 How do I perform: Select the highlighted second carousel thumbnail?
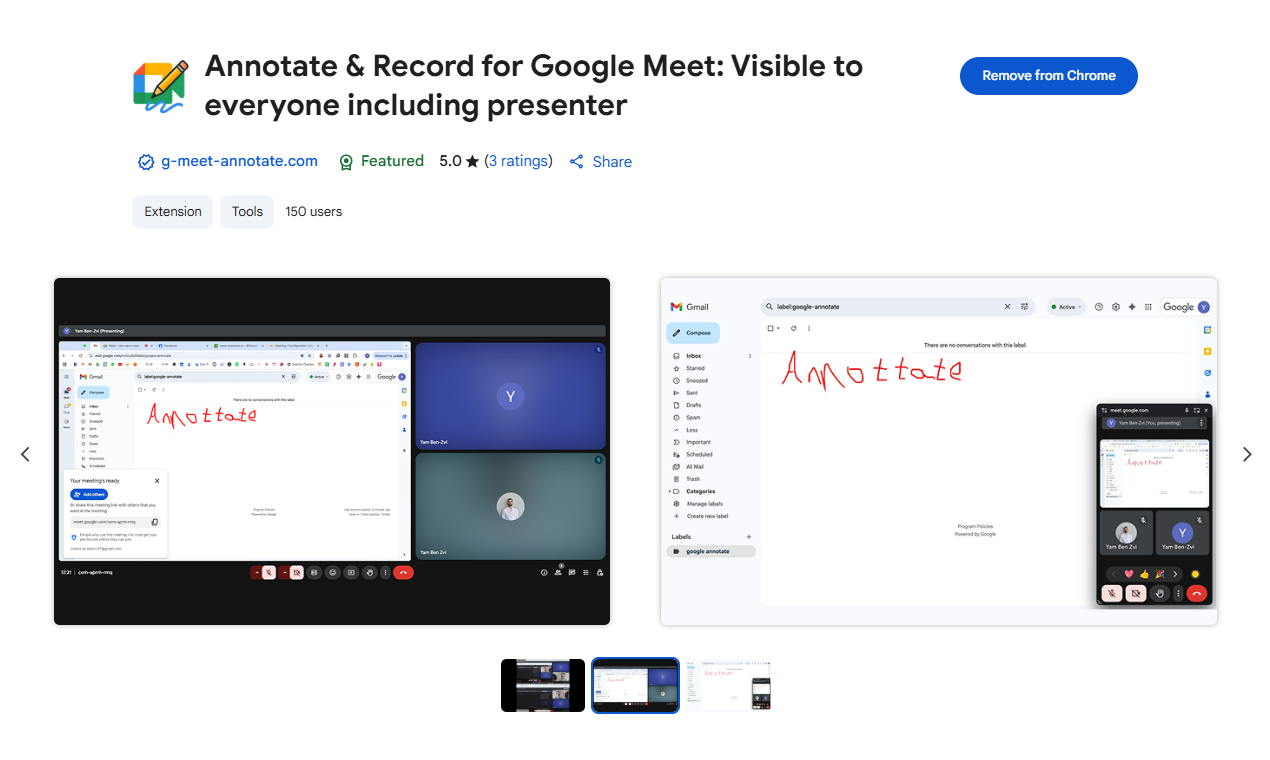[x=635, y=685]
